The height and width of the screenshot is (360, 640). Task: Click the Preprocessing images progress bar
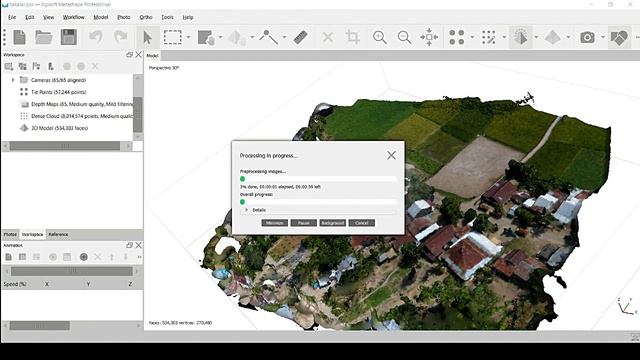tap(318, 179)
